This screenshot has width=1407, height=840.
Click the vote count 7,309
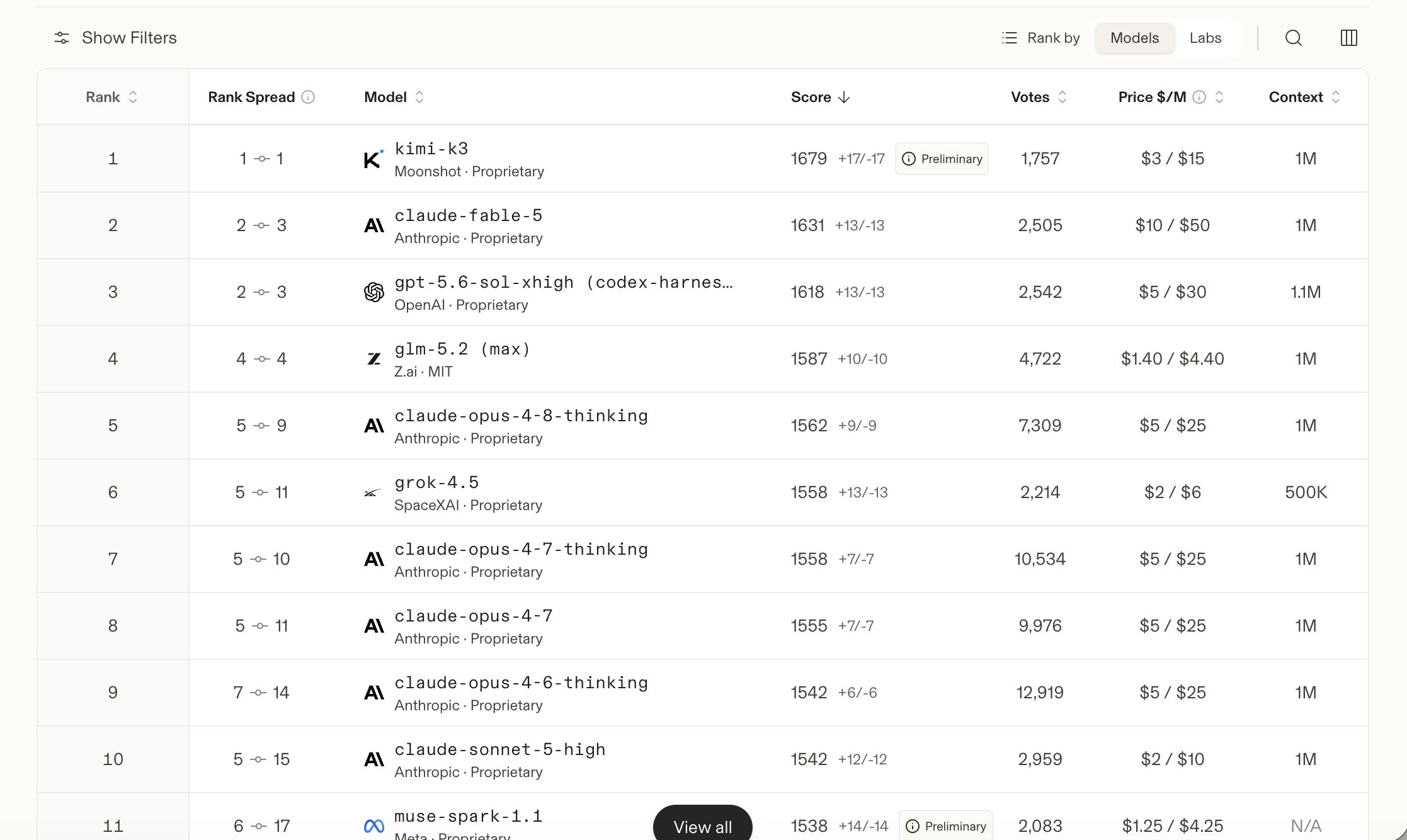1040,426
